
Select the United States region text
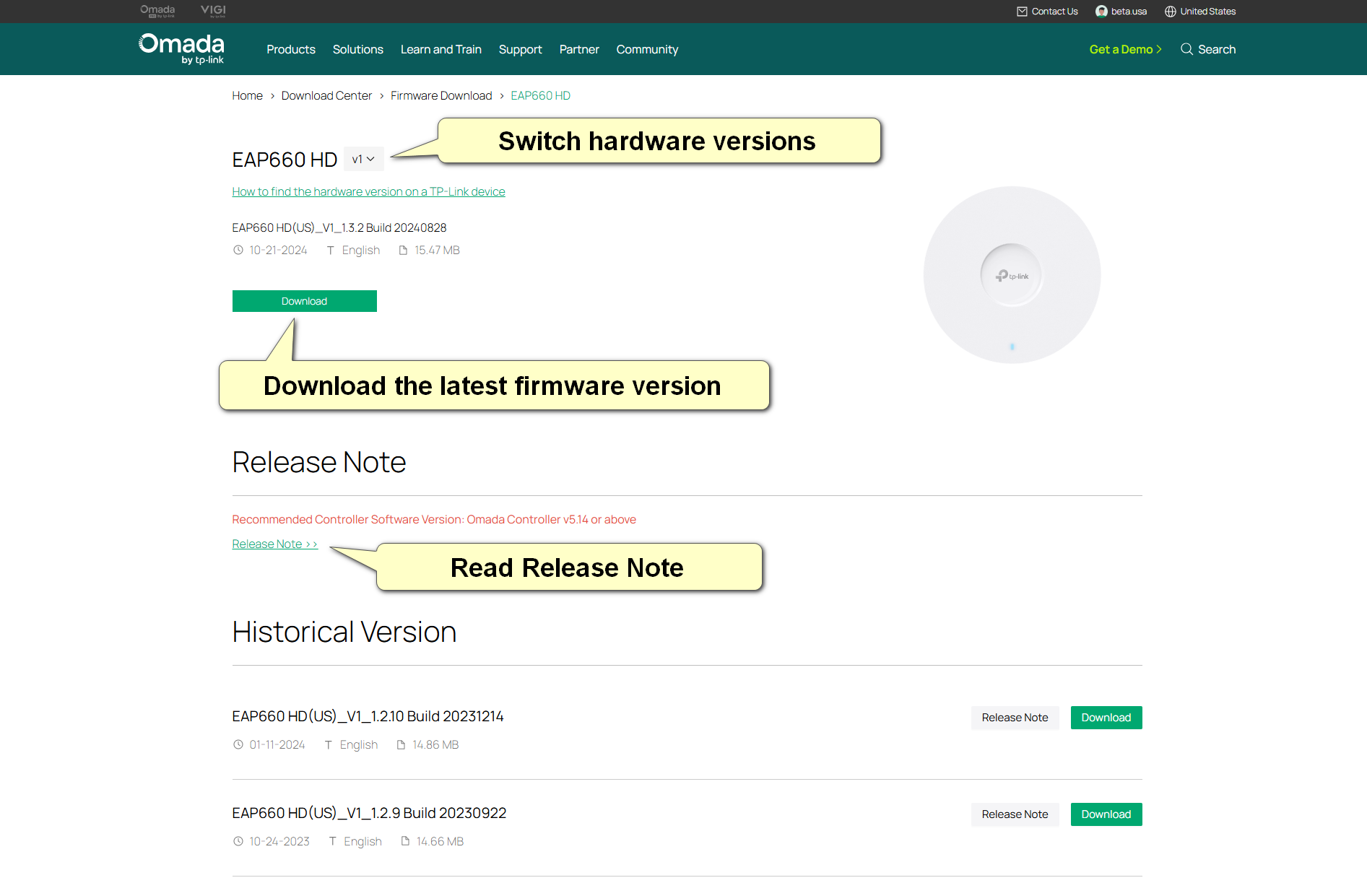[x=1207, y=12]
